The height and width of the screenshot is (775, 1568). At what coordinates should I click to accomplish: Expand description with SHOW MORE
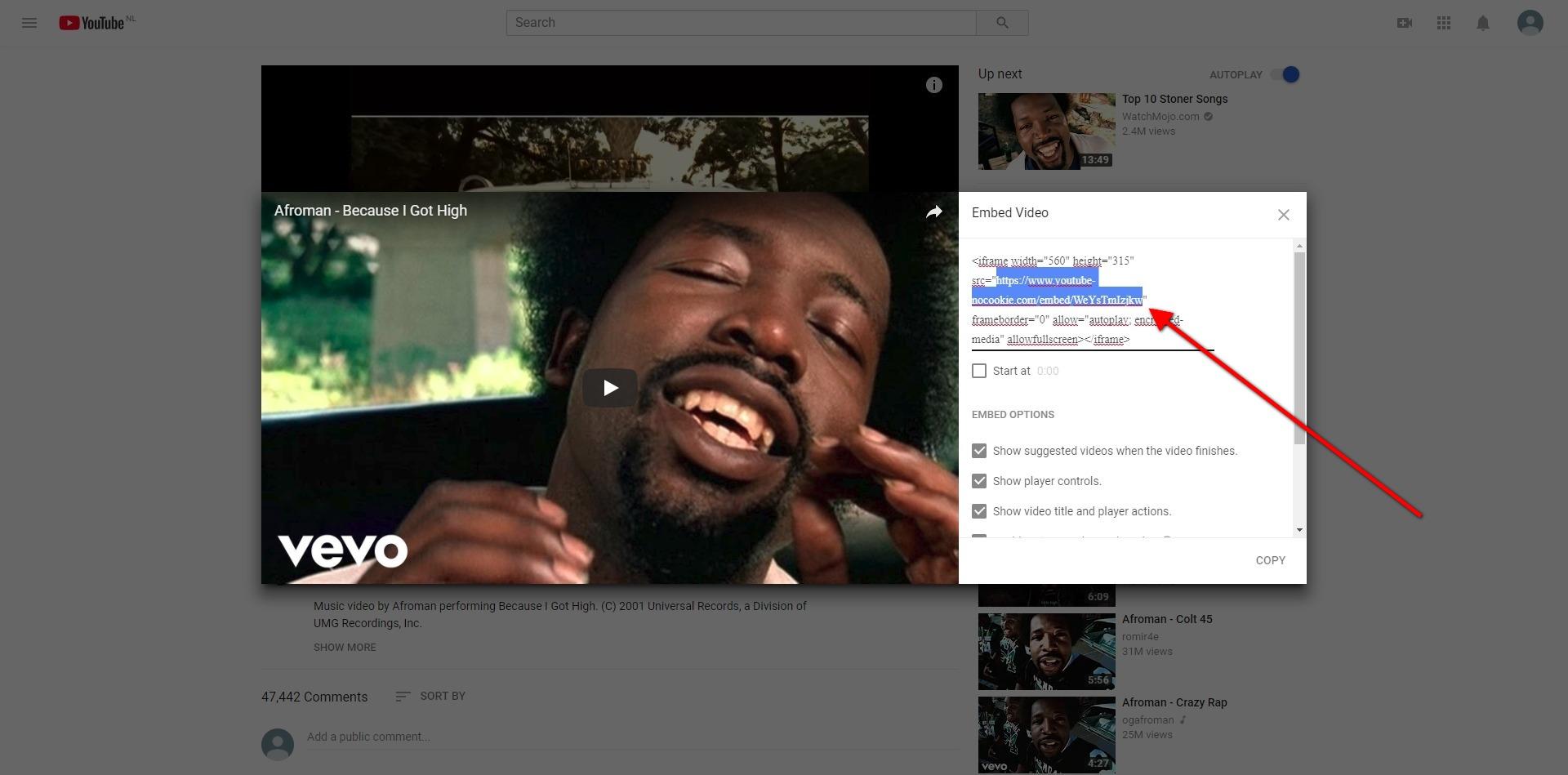tap(345, 647)
